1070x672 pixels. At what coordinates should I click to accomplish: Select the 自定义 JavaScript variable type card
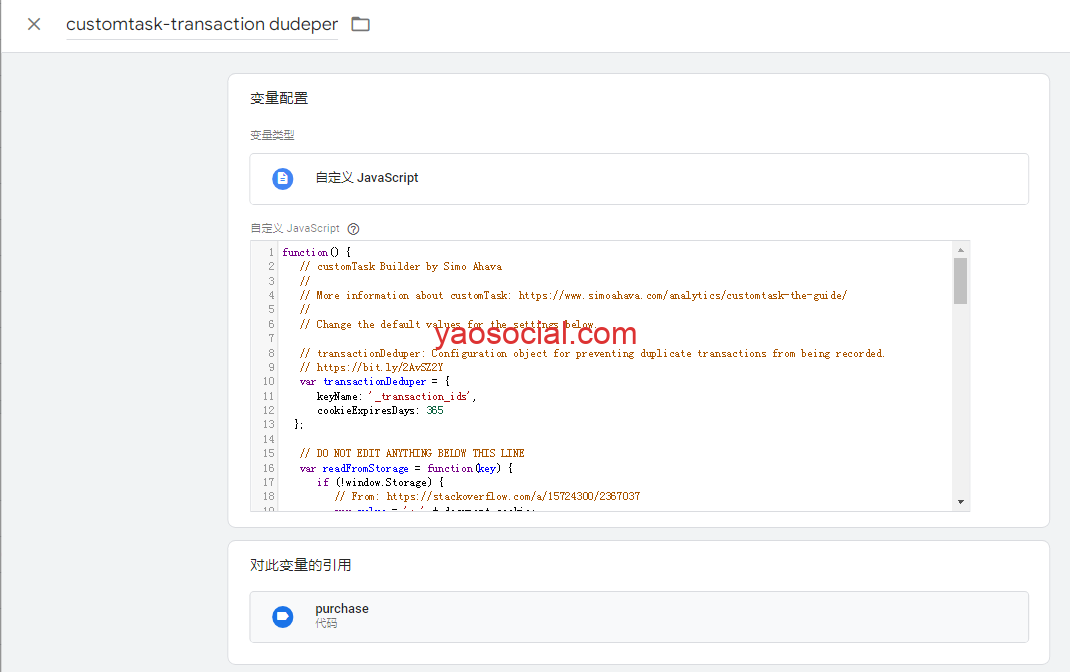[x=638, y=179]
